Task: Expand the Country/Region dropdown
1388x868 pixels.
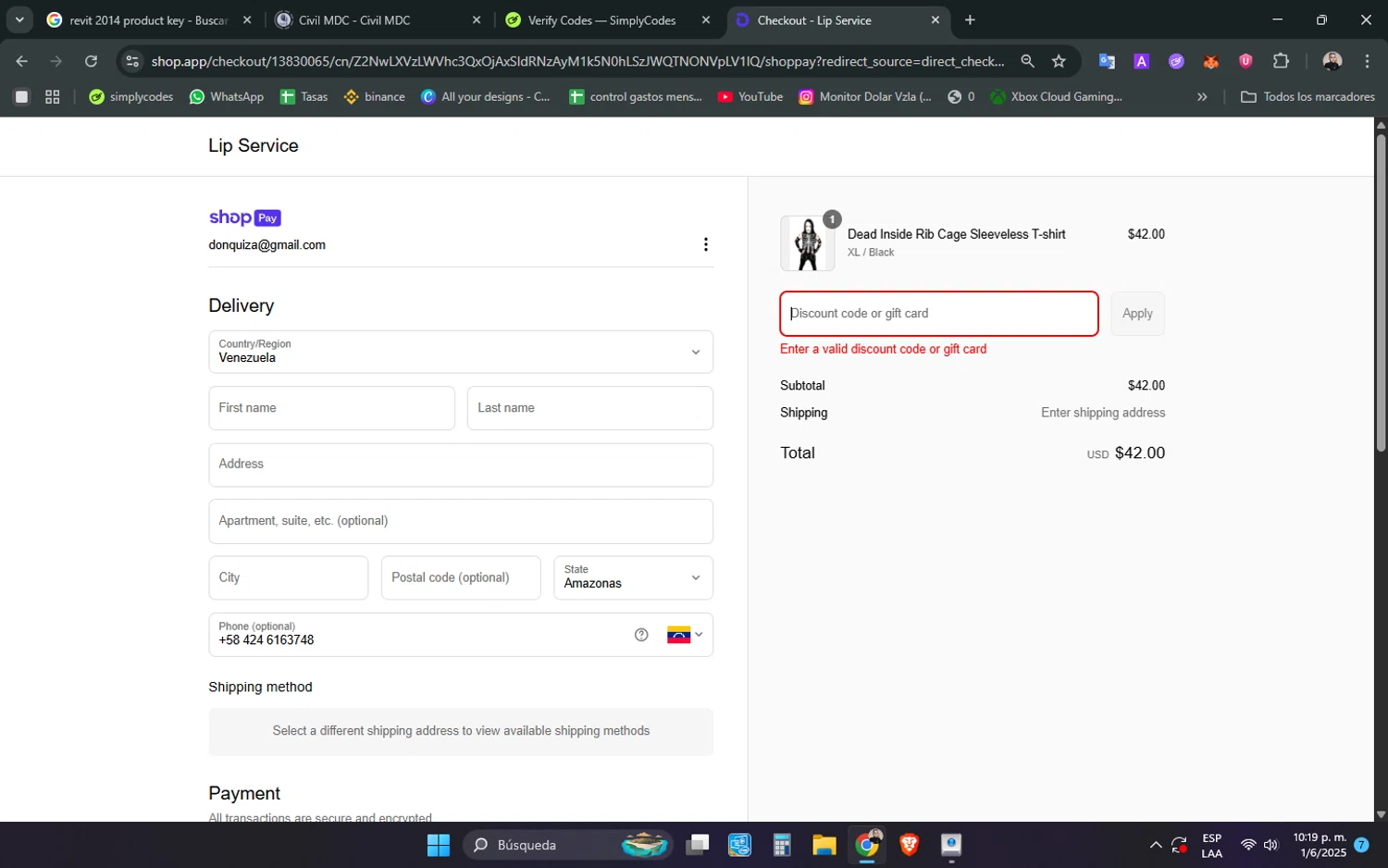Action: click(461, 352)
